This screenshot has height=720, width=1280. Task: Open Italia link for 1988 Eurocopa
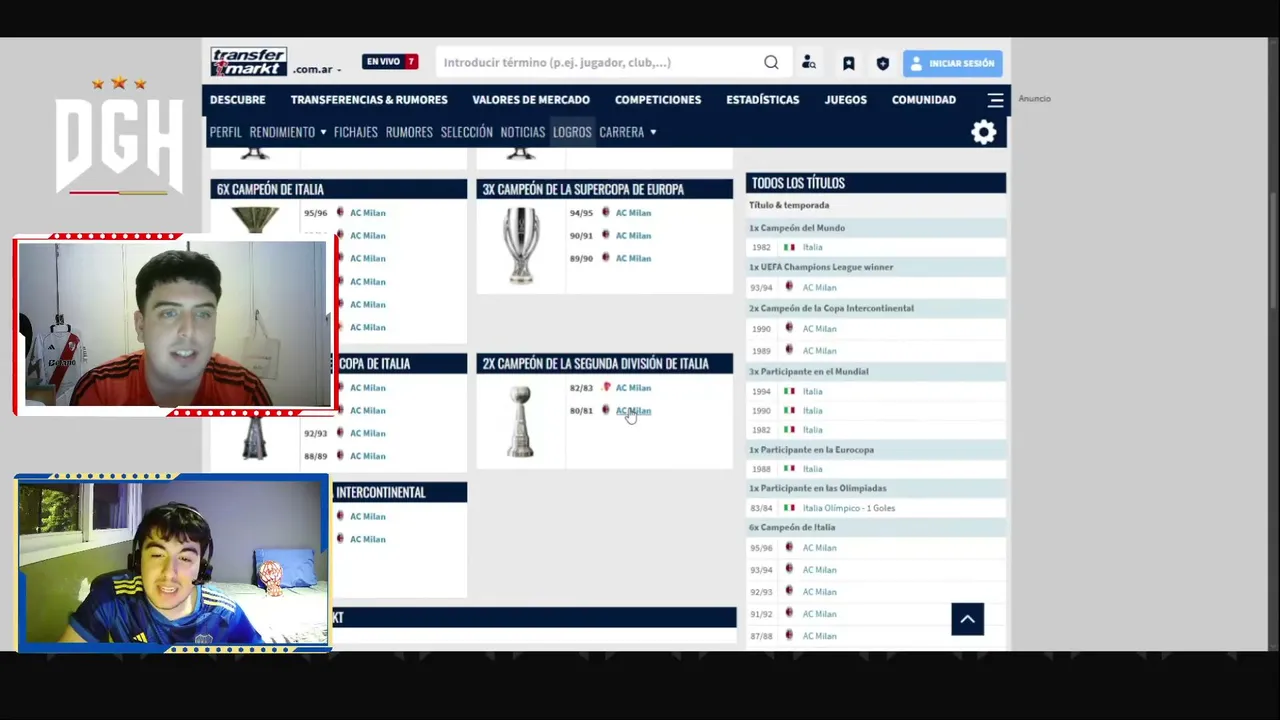coord(813,469)
